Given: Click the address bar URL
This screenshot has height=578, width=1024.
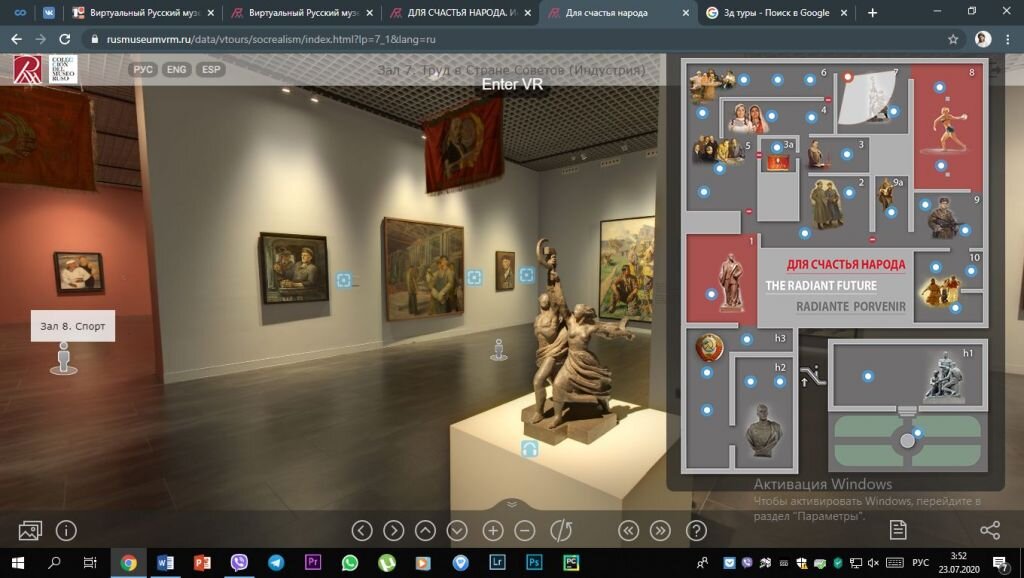Looking at the screenshot, I should (x=271, y=39).
